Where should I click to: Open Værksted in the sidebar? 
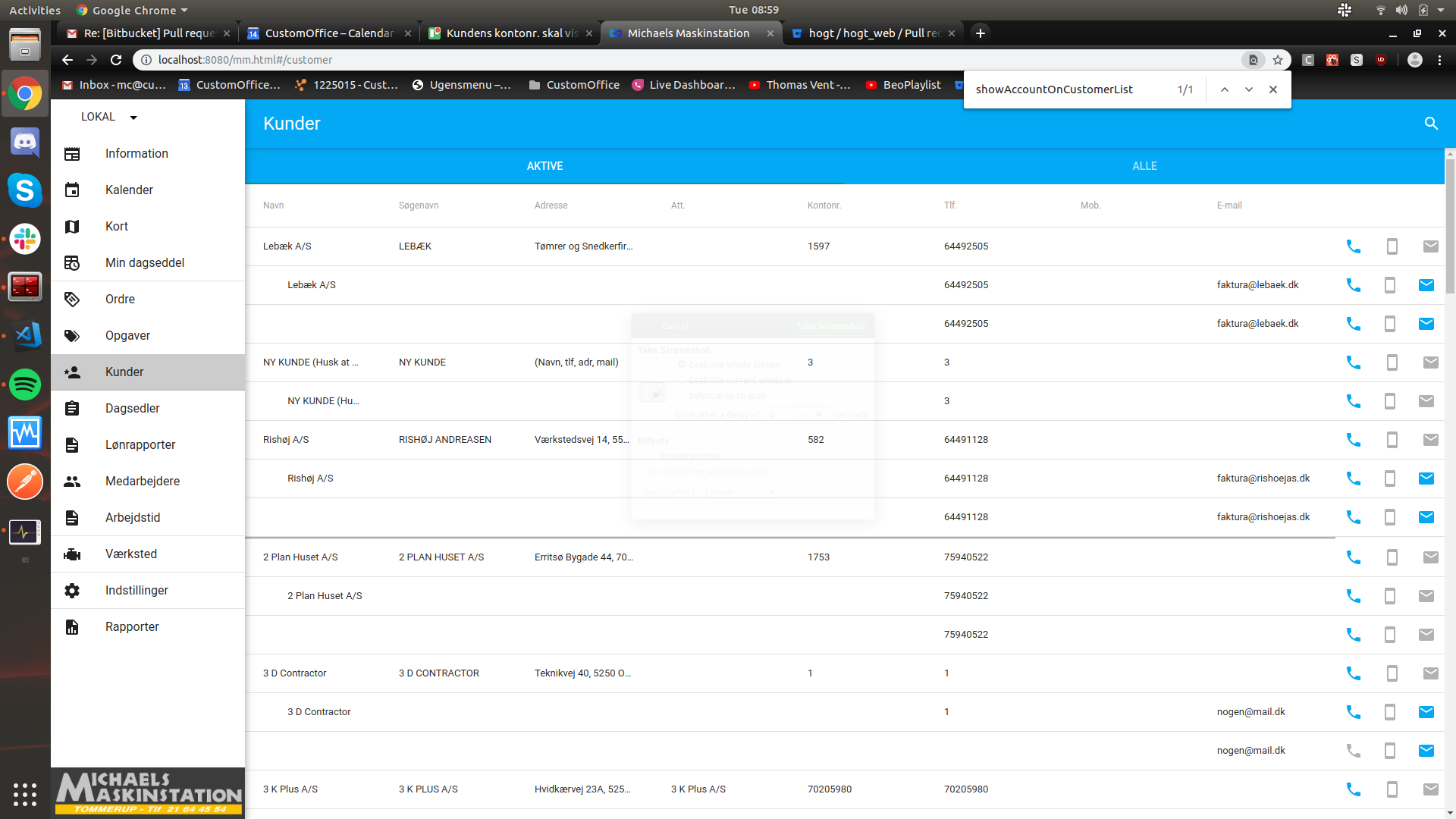tap(130, 554)
